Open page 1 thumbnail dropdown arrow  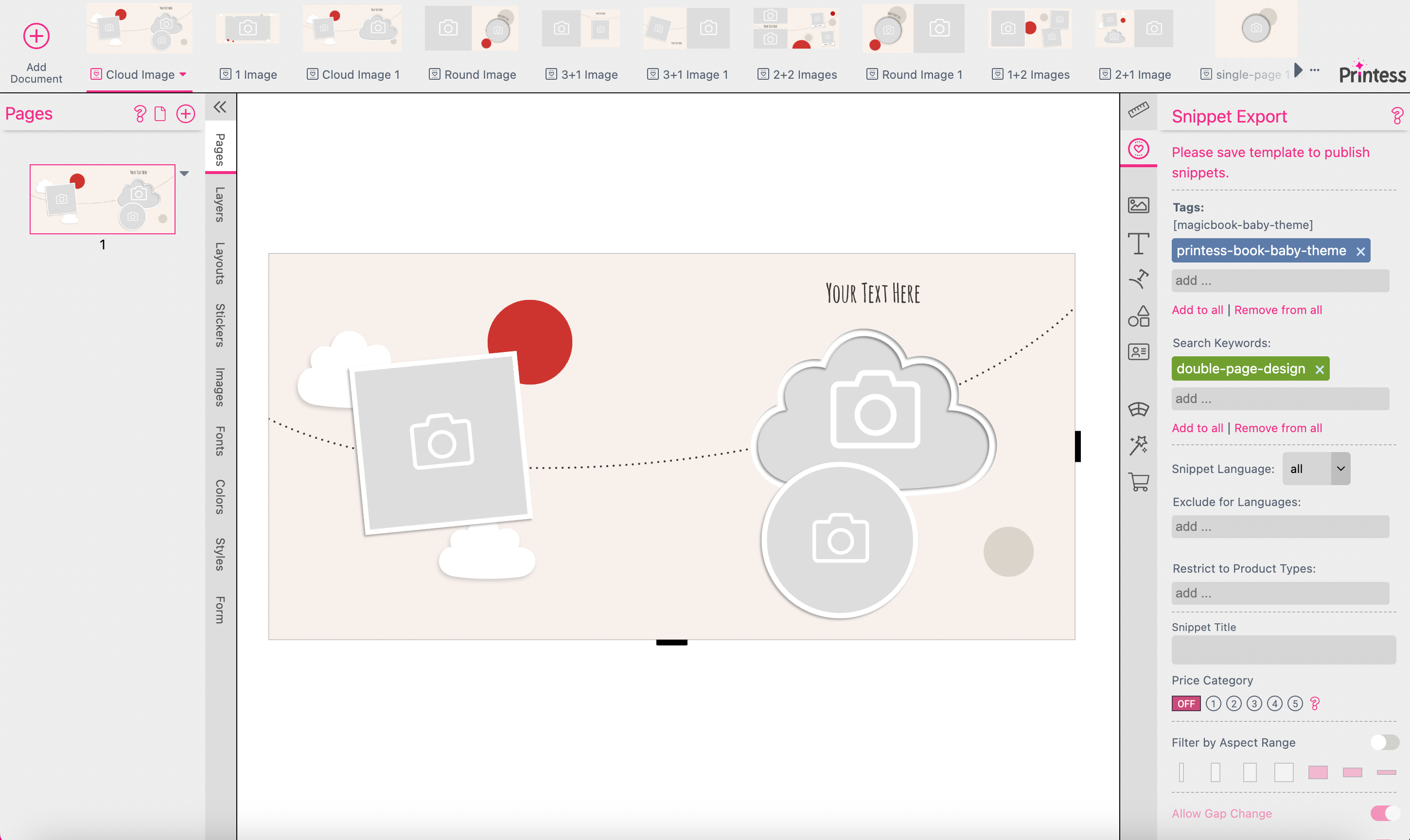pos(185,173)
